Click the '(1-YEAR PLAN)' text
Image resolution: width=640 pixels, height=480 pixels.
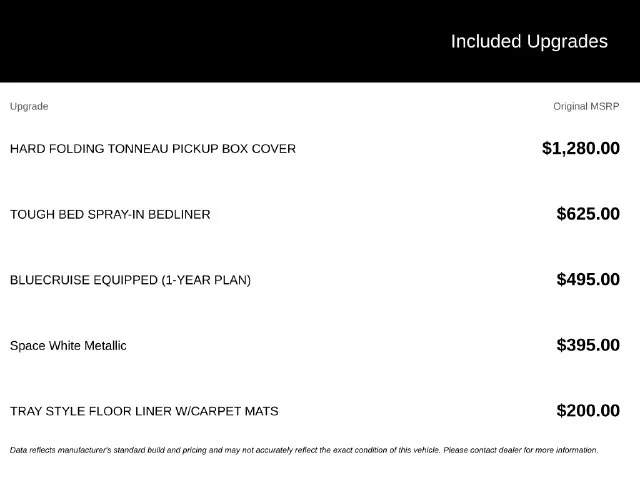(x=206, y=280)
